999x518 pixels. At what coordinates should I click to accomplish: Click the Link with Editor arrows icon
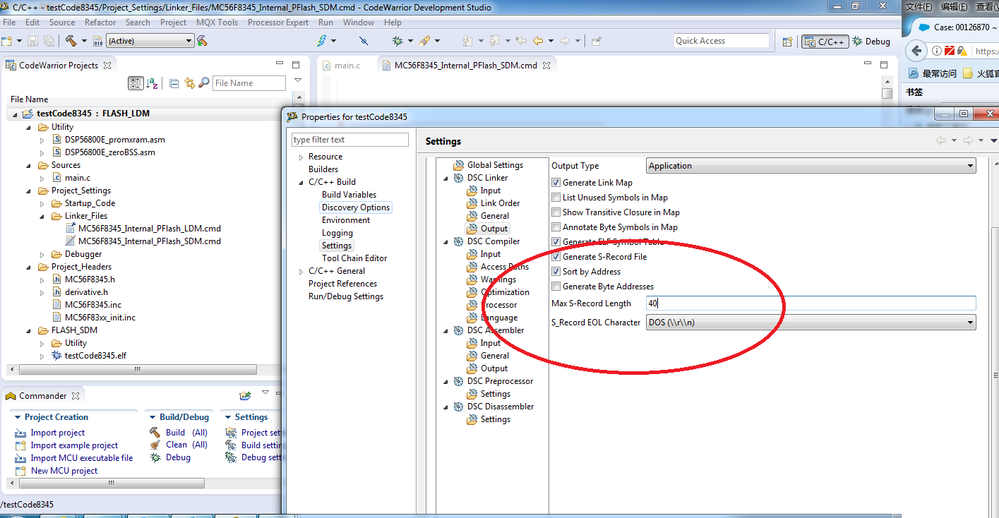(x=189, y=83)
